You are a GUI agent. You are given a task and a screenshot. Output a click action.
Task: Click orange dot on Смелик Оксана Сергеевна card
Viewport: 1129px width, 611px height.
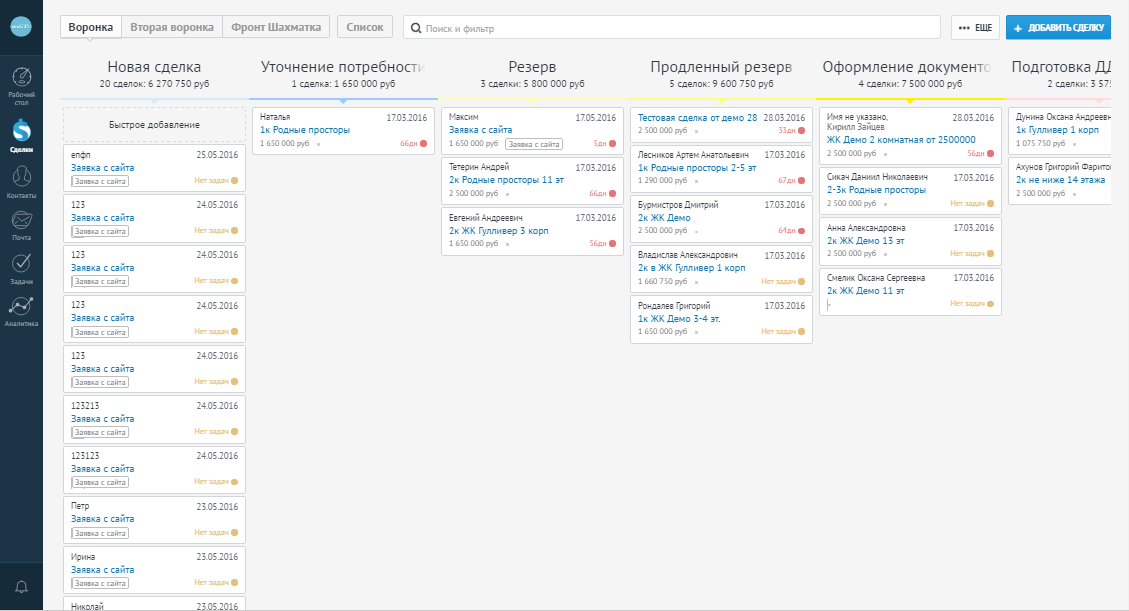[x=991, y=304]
